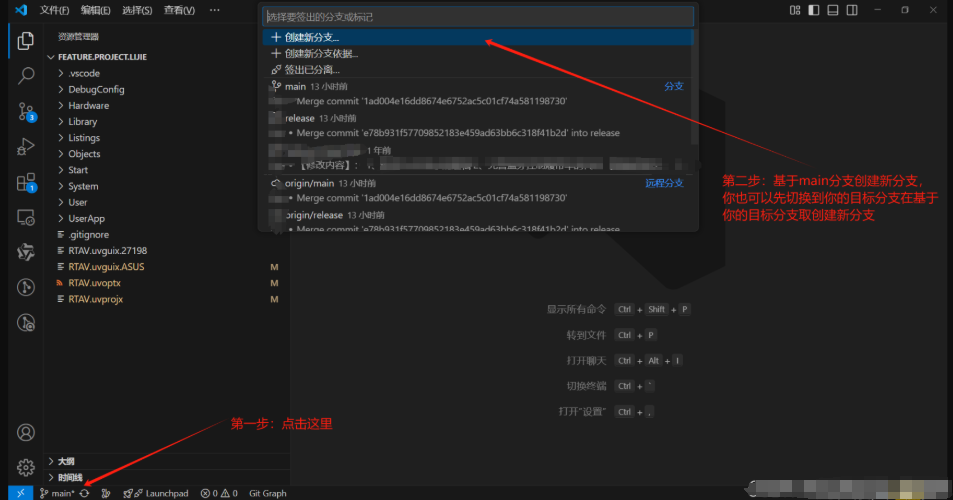Open the .gitignore file

click(x=167, y=235)
